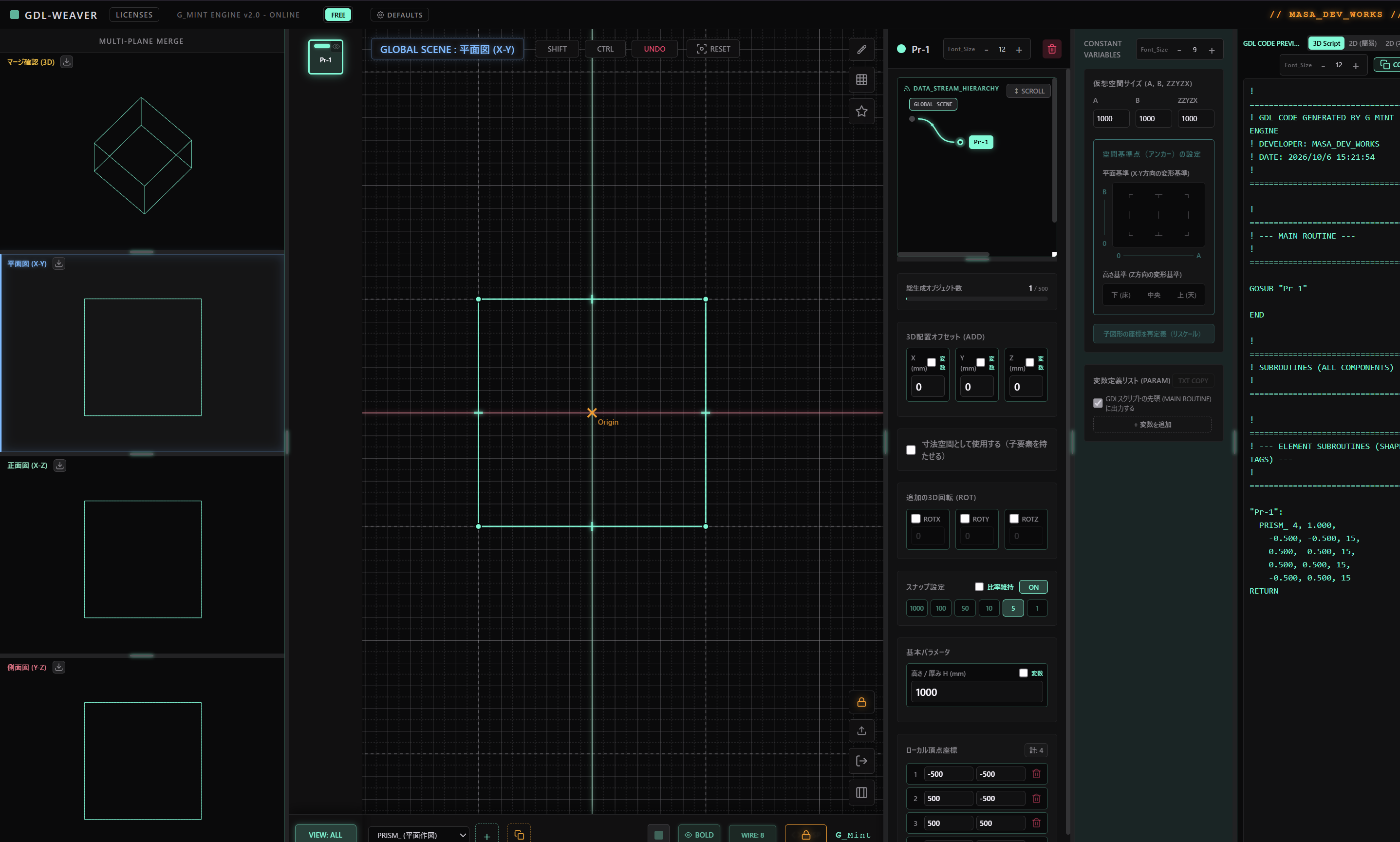1400x842 pixels.
Task: Click the orange duplicate icon in bottom bar
Action: (519, 835)
